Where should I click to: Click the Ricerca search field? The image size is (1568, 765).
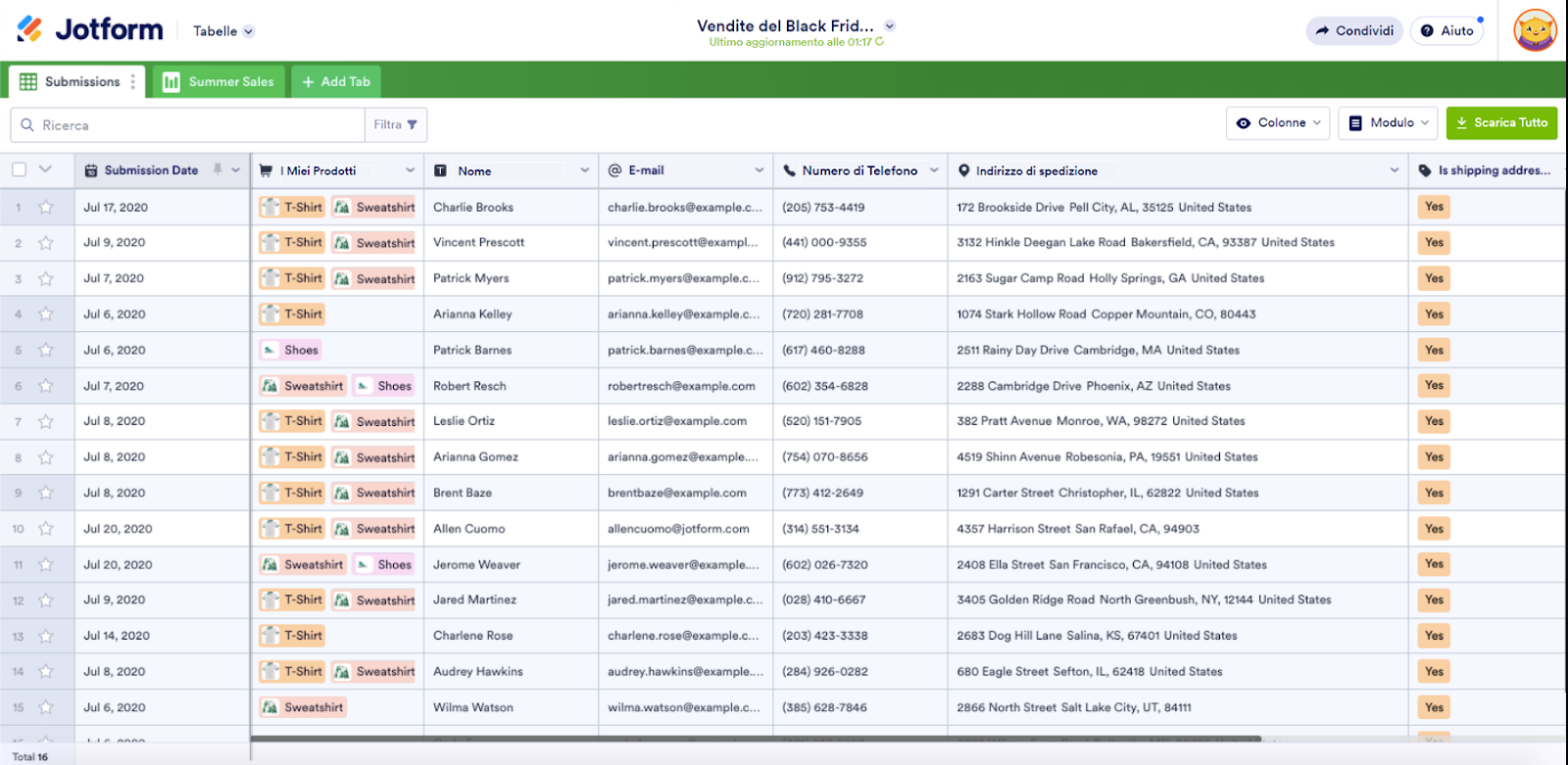click(x=187, y=124)
